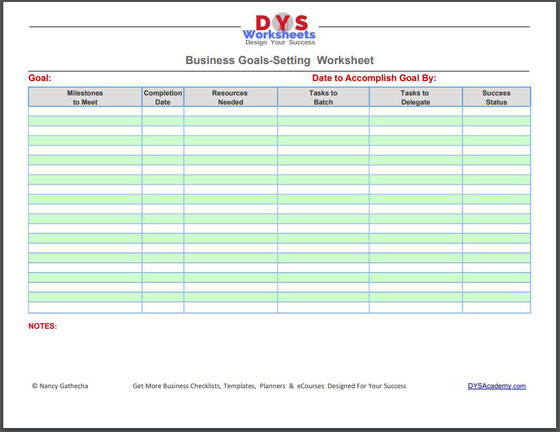Click the 'Completion Date' column header
This screenshot has height=432, width=560.
163,97
